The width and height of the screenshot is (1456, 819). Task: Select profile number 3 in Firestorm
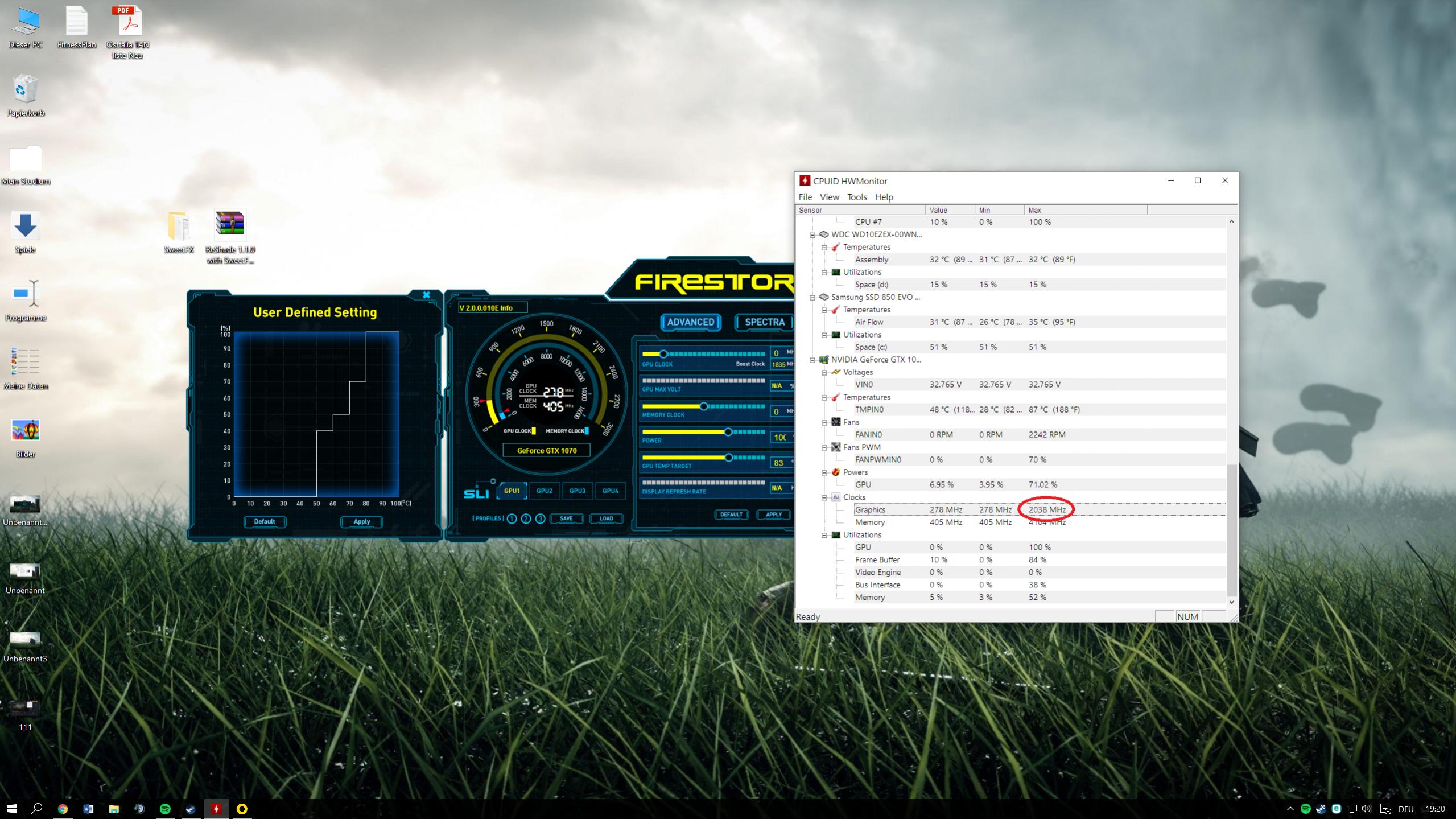tap(540, 518)
